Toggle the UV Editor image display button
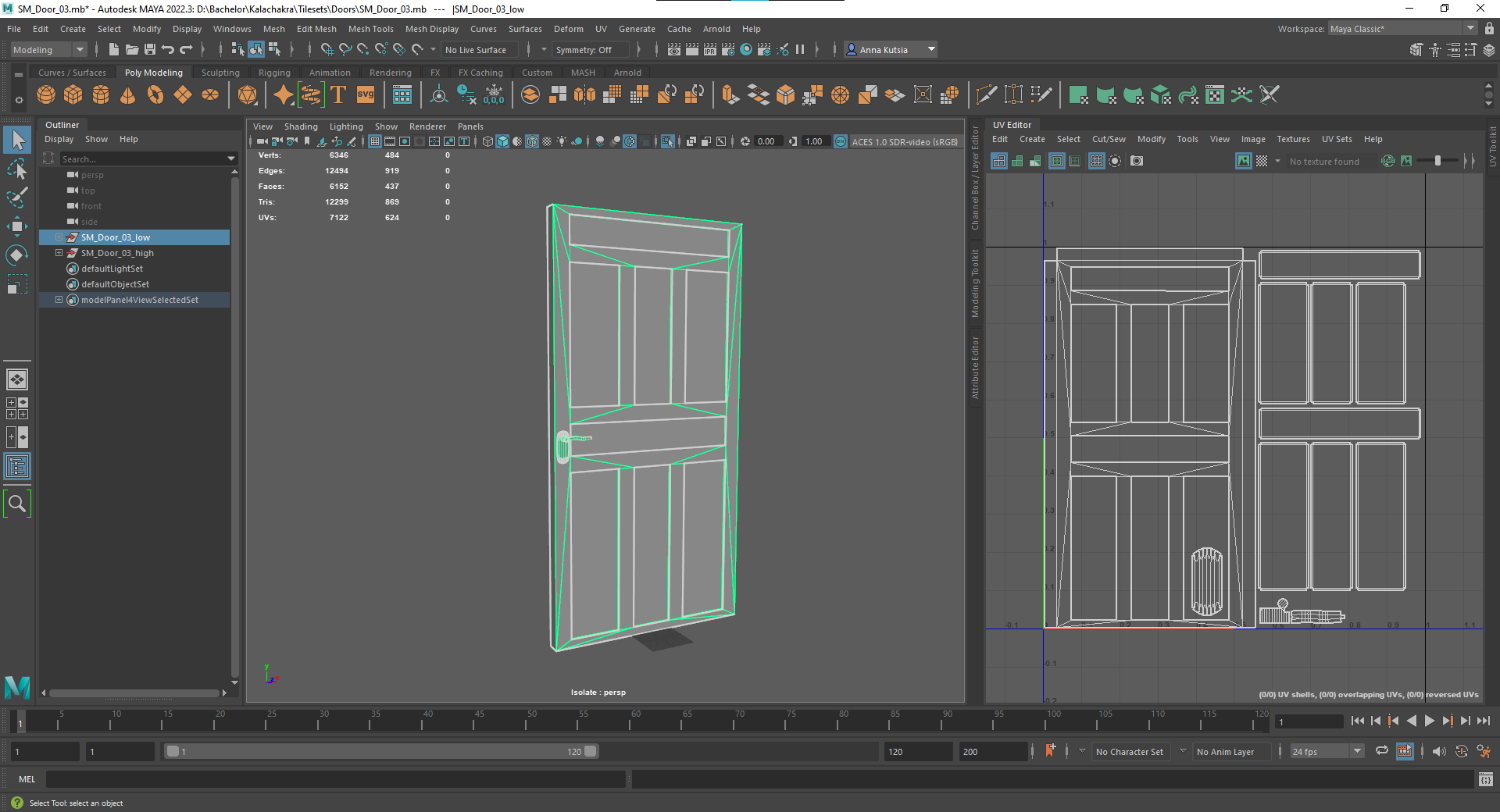The height and width of the screenshot is (812, 1500). tap(1244, 161)
